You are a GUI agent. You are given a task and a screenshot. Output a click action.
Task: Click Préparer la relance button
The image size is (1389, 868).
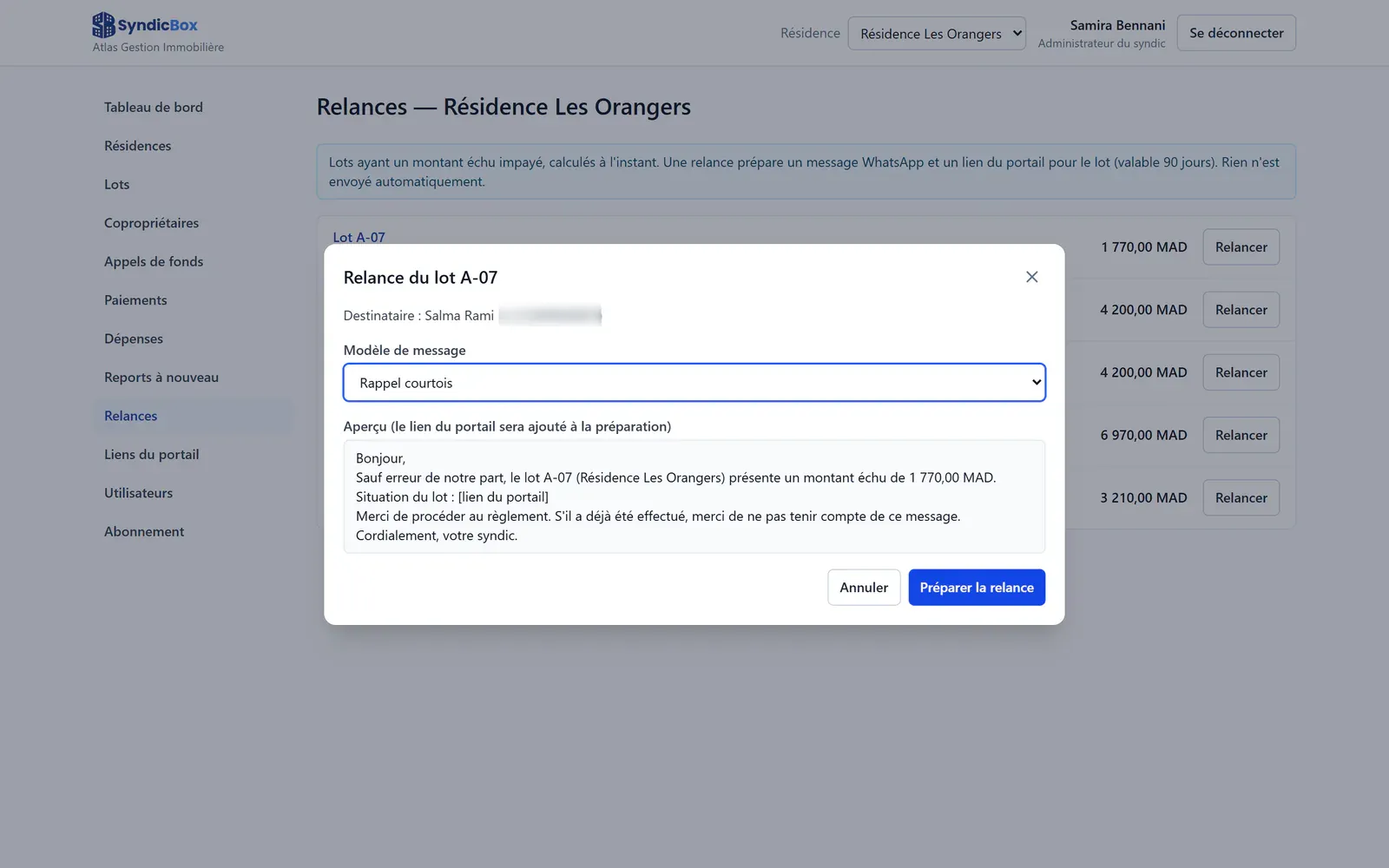[x=977, y=588]
